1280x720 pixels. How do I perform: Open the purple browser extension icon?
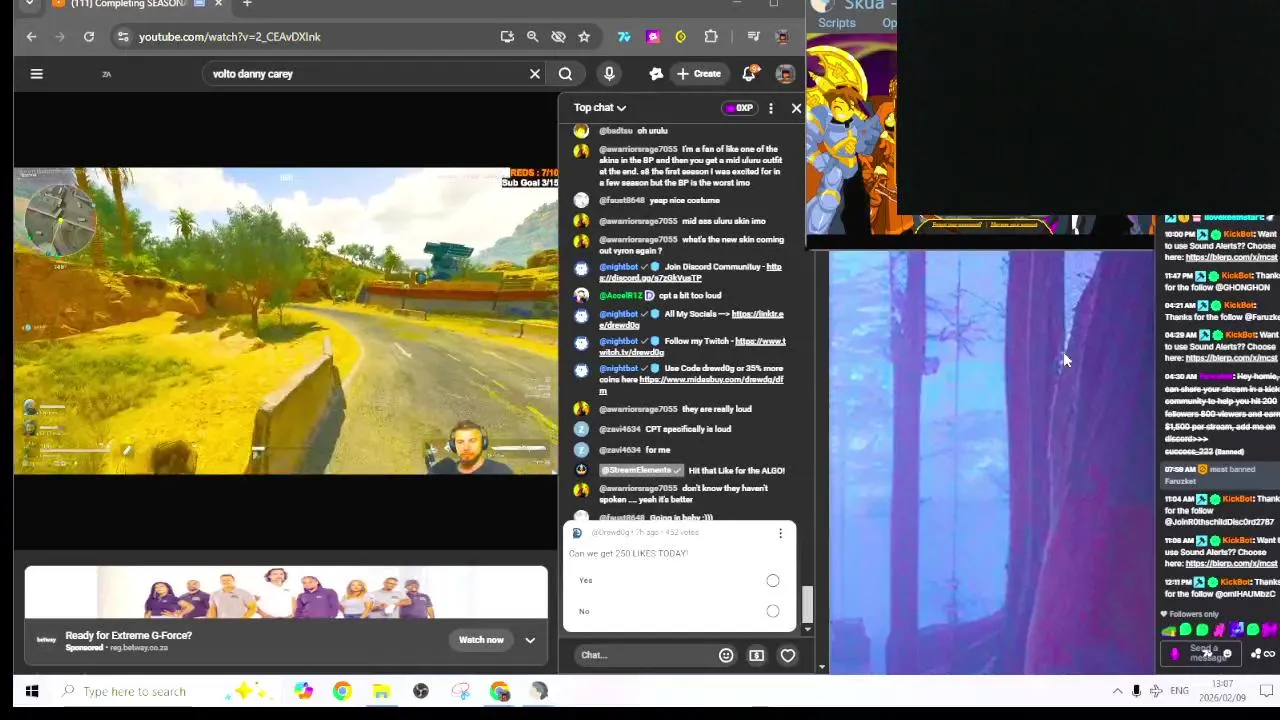click(x=653, y=37)
